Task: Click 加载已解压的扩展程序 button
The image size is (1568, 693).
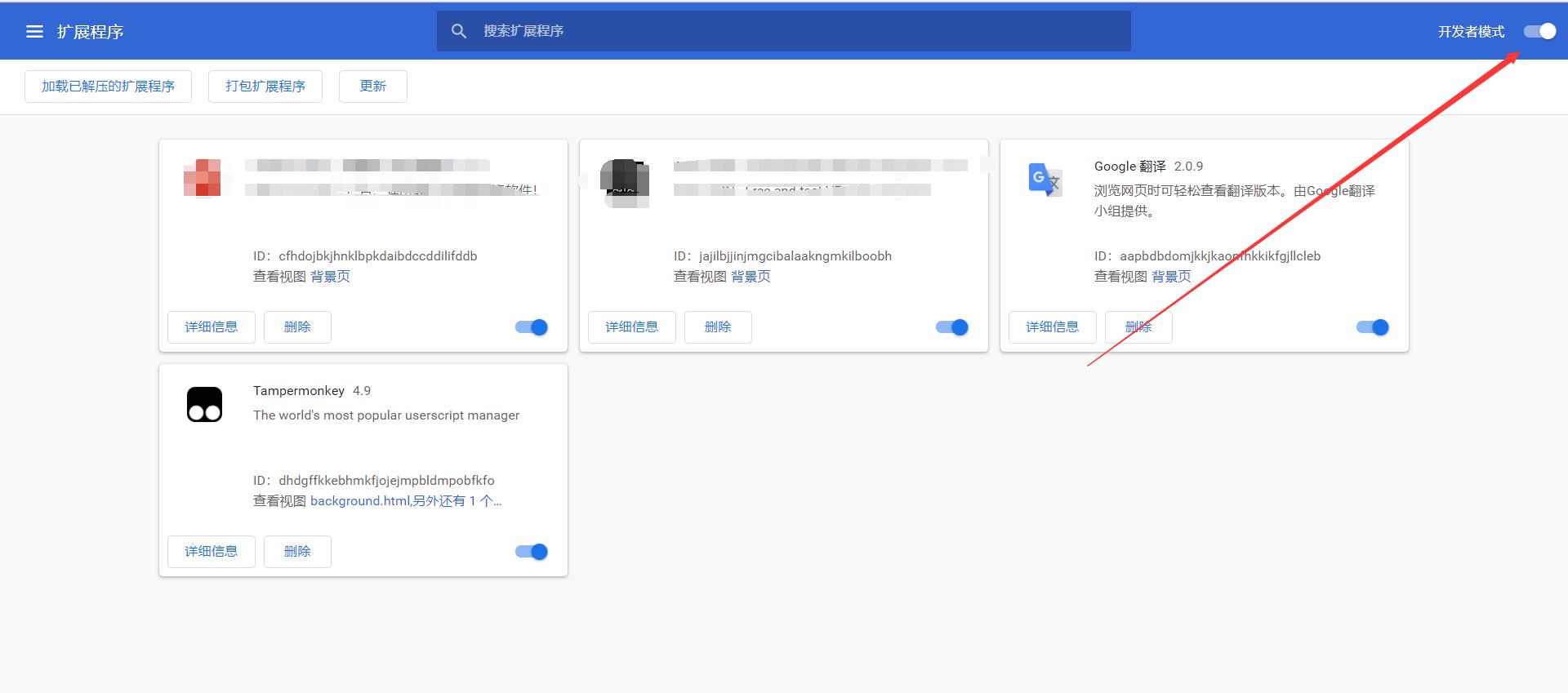Action: coord(108,87)
